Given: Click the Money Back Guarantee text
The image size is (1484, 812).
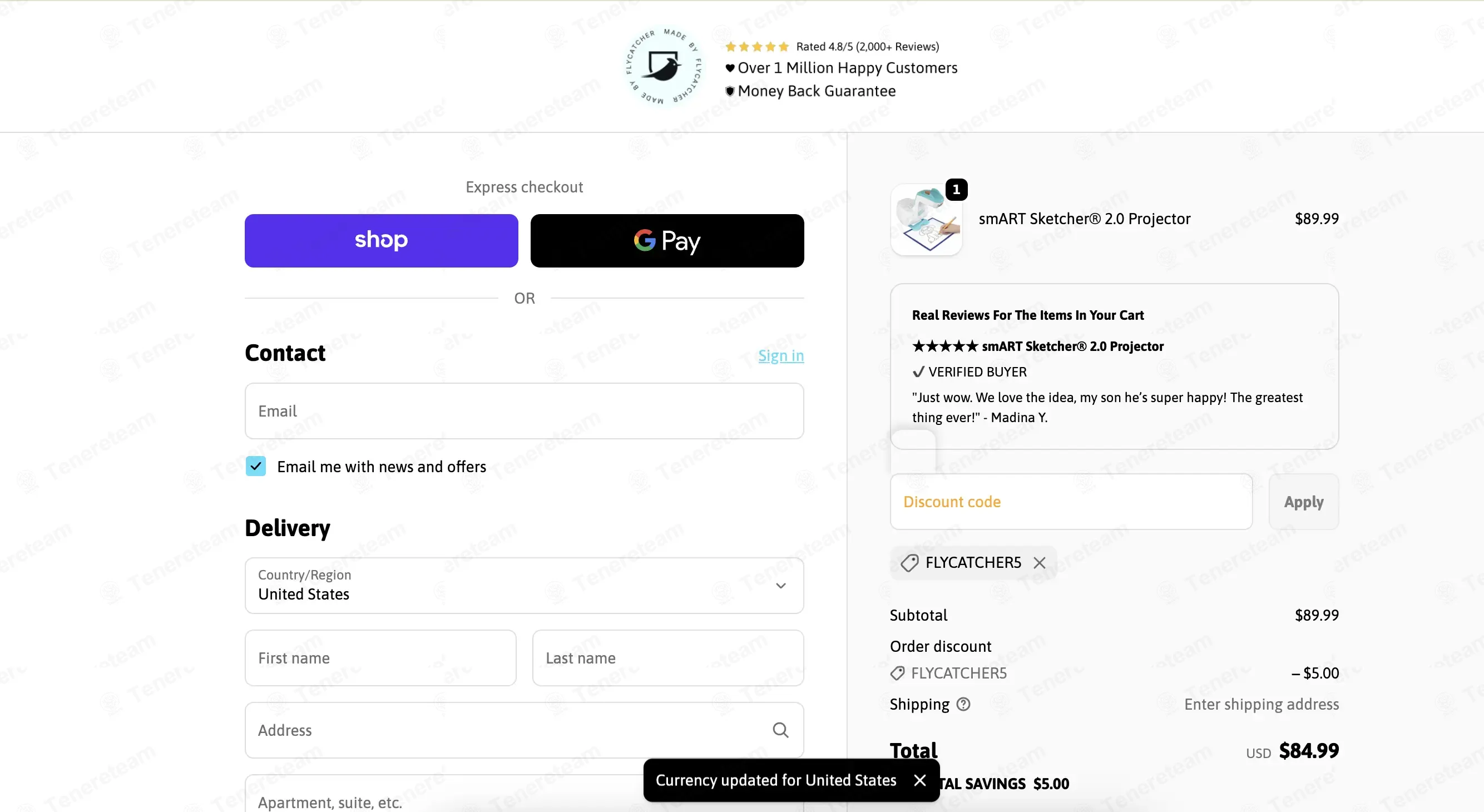Looking at the screenshot, I should [x=817, y=91].
